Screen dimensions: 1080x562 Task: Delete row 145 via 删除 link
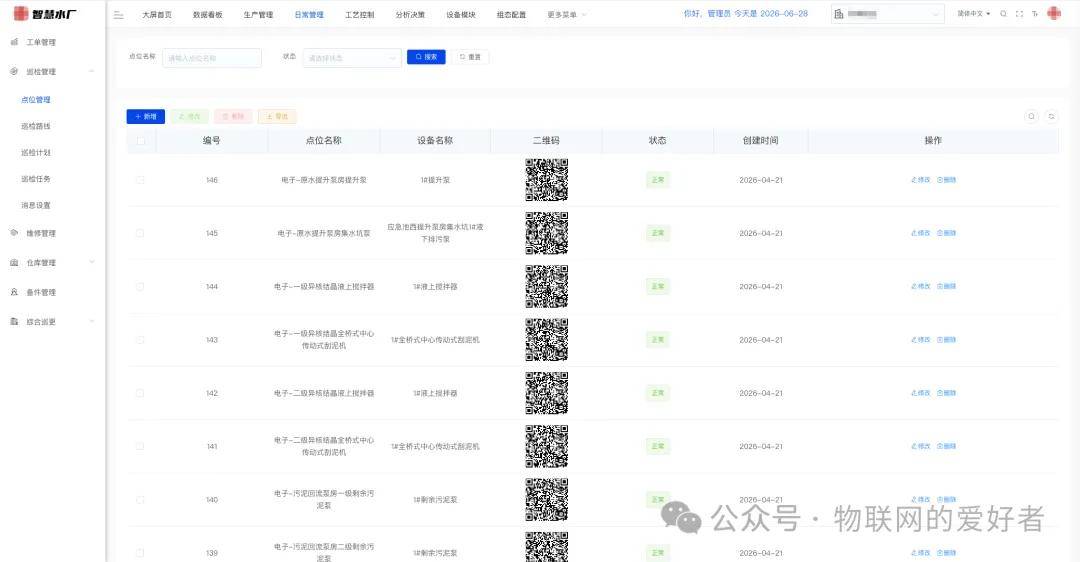(946, 233)
